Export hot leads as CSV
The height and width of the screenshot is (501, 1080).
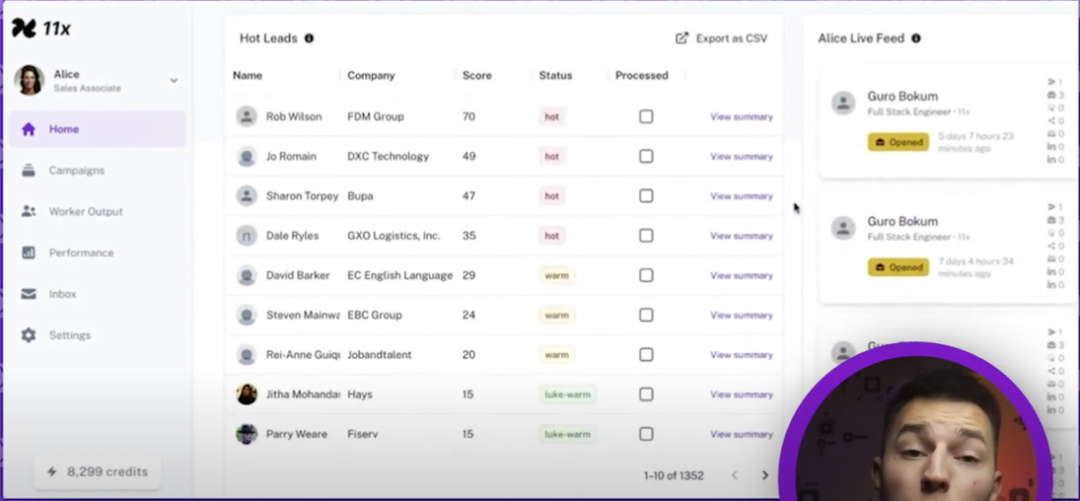coord(721,39)
